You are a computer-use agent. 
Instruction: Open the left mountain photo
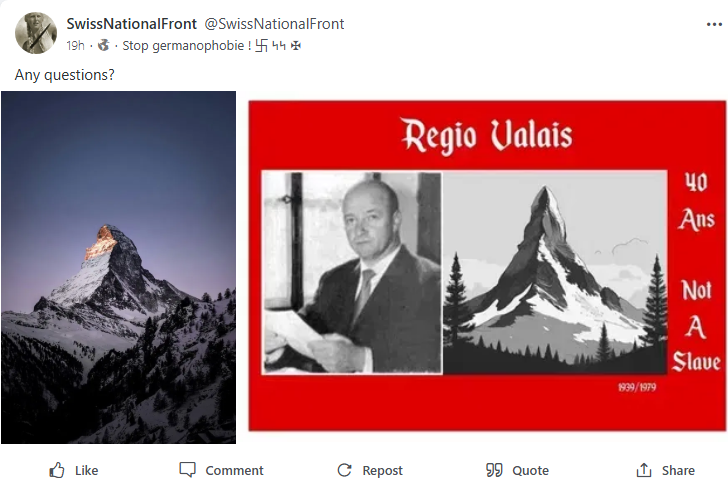point(118,267)
